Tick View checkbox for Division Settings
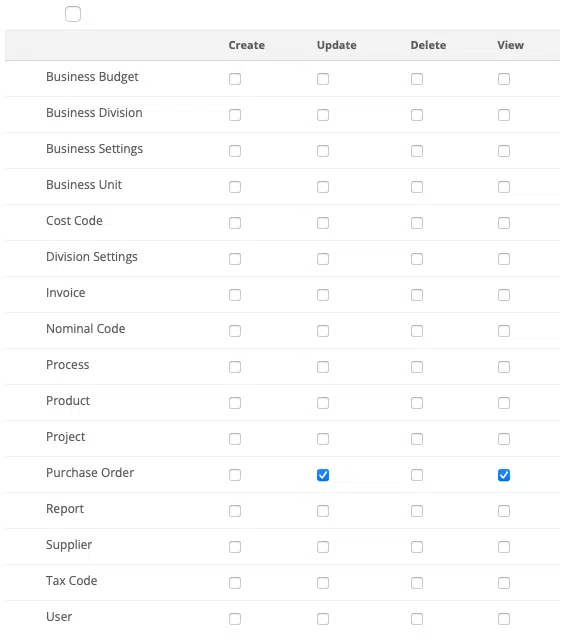Screen dimensions: 580x642 coord(504,259)
